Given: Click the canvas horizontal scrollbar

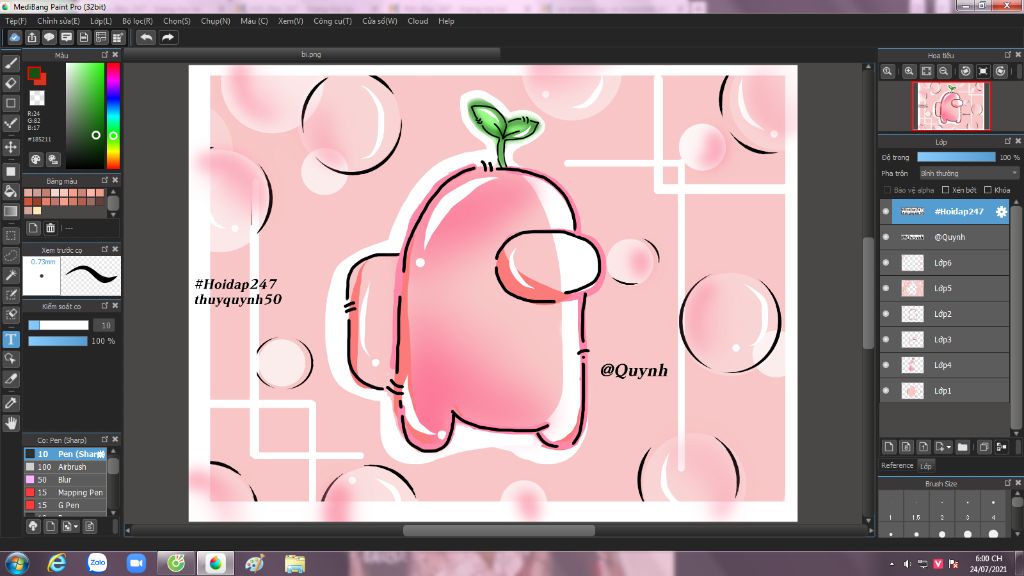Looking at the screenshot, I should click(499, 530).
